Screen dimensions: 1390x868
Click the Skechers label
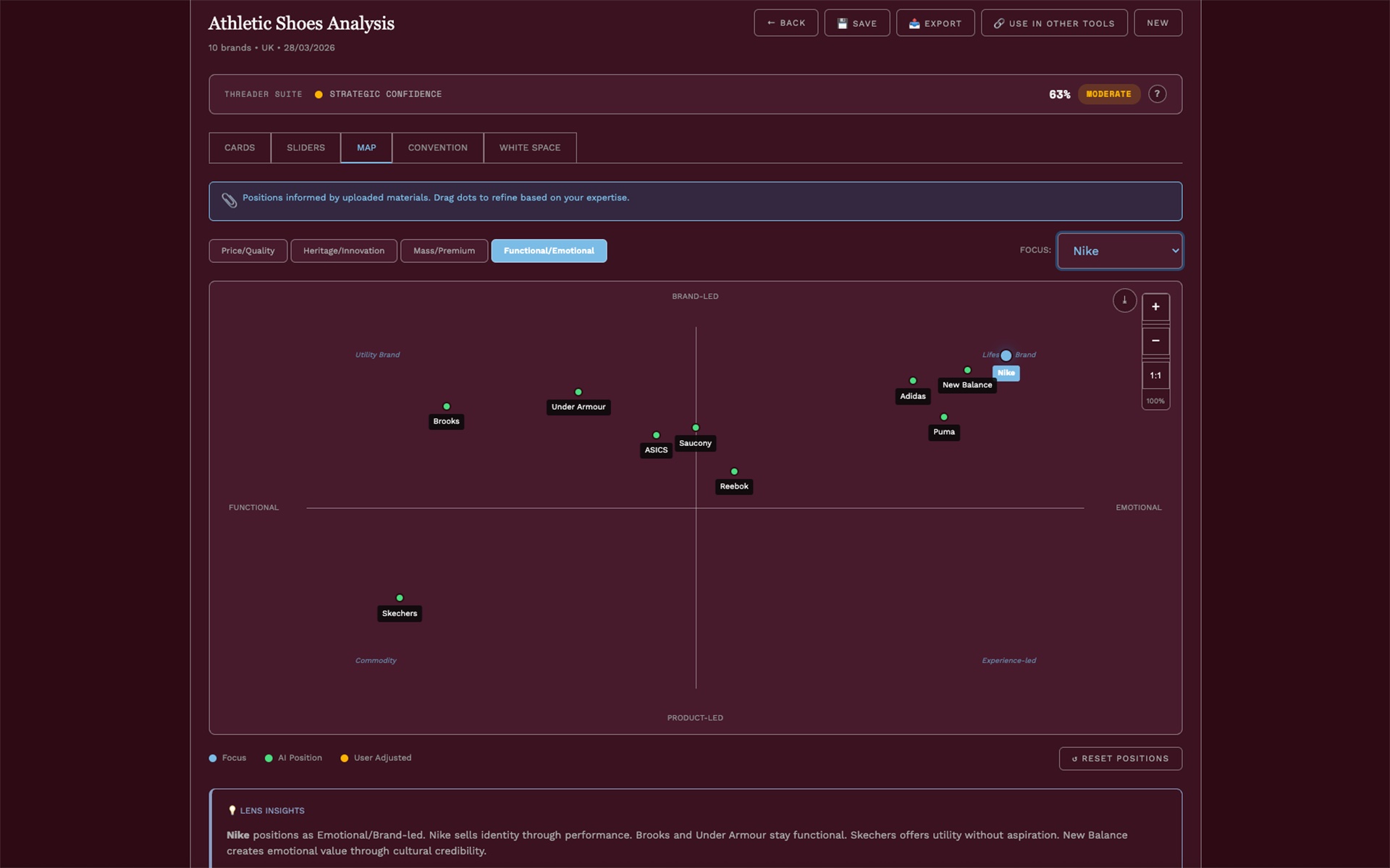tap(400, 614)
